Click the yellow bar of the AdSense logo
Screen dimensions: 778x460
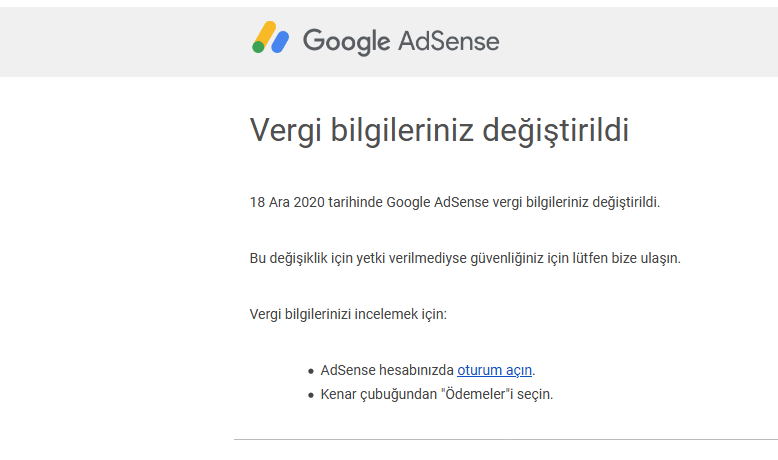click(x=266, y=34)
